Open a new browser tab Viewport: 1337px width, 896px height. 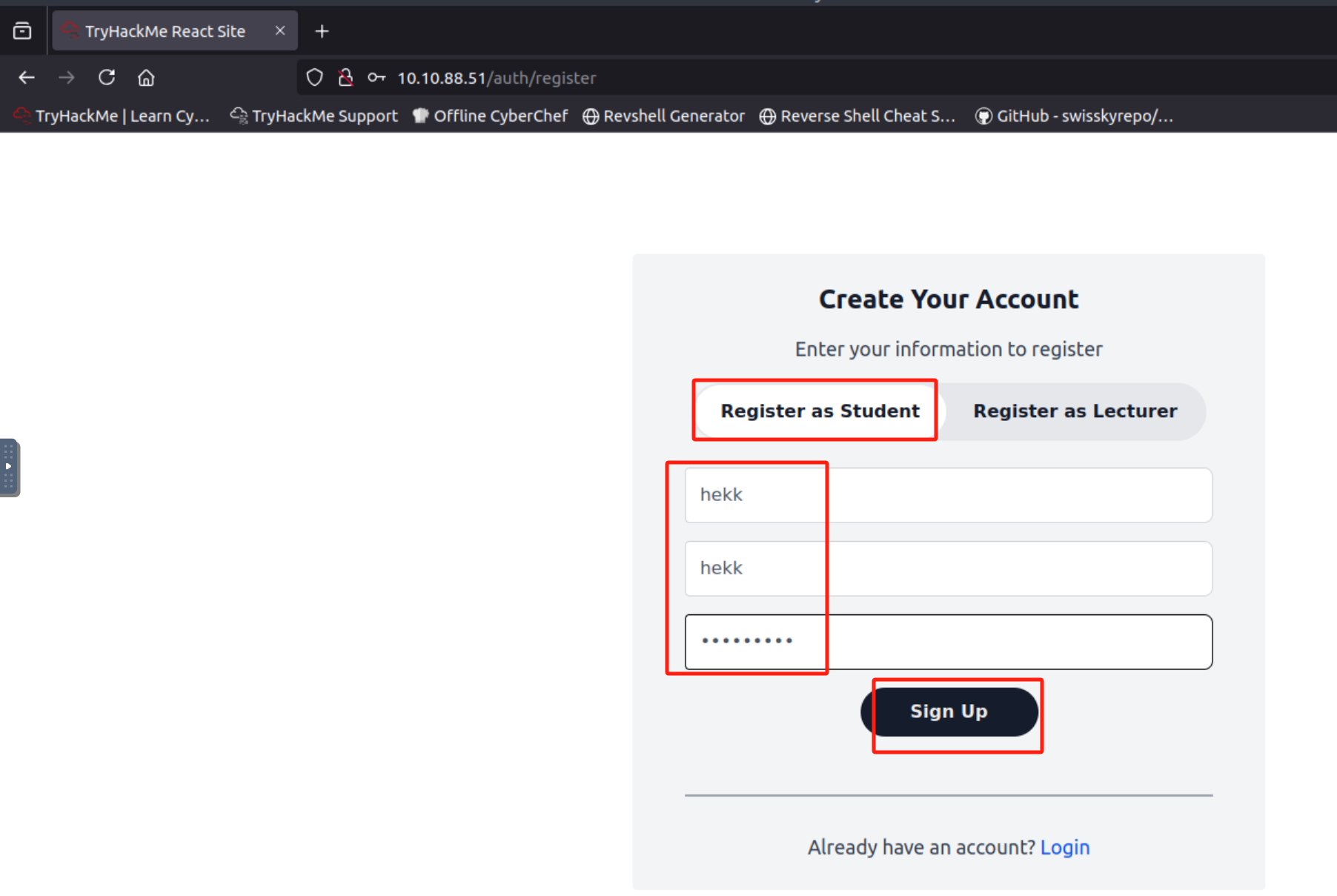[x=322, y=31]
